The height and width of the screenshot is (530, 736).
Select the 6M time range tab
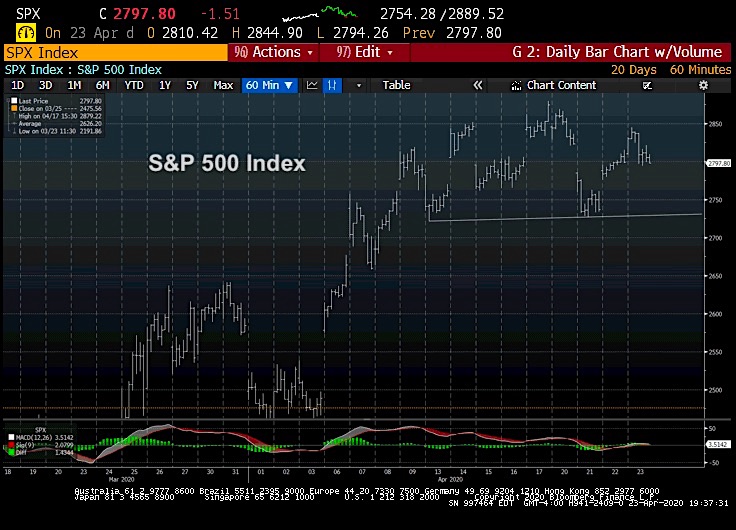[102, 85]
